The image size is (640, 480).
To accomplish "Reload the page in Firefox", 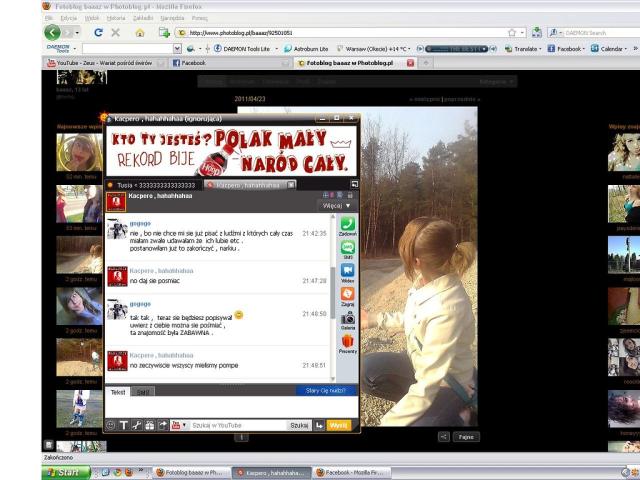I will coord(98,33).
